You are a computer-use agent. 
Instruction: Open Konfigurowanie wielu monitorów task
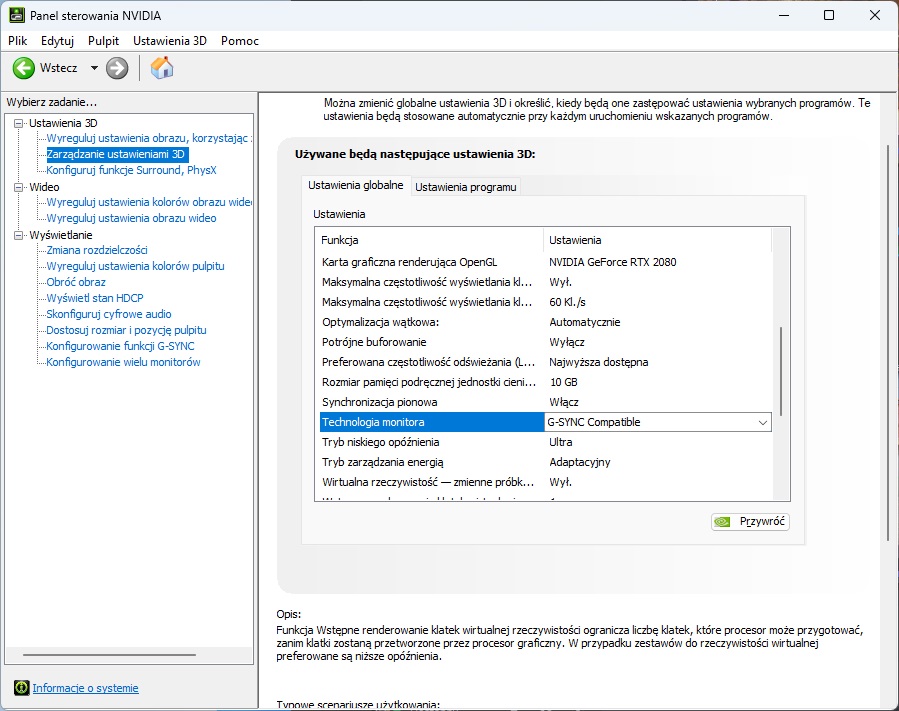tap(123, 362)
